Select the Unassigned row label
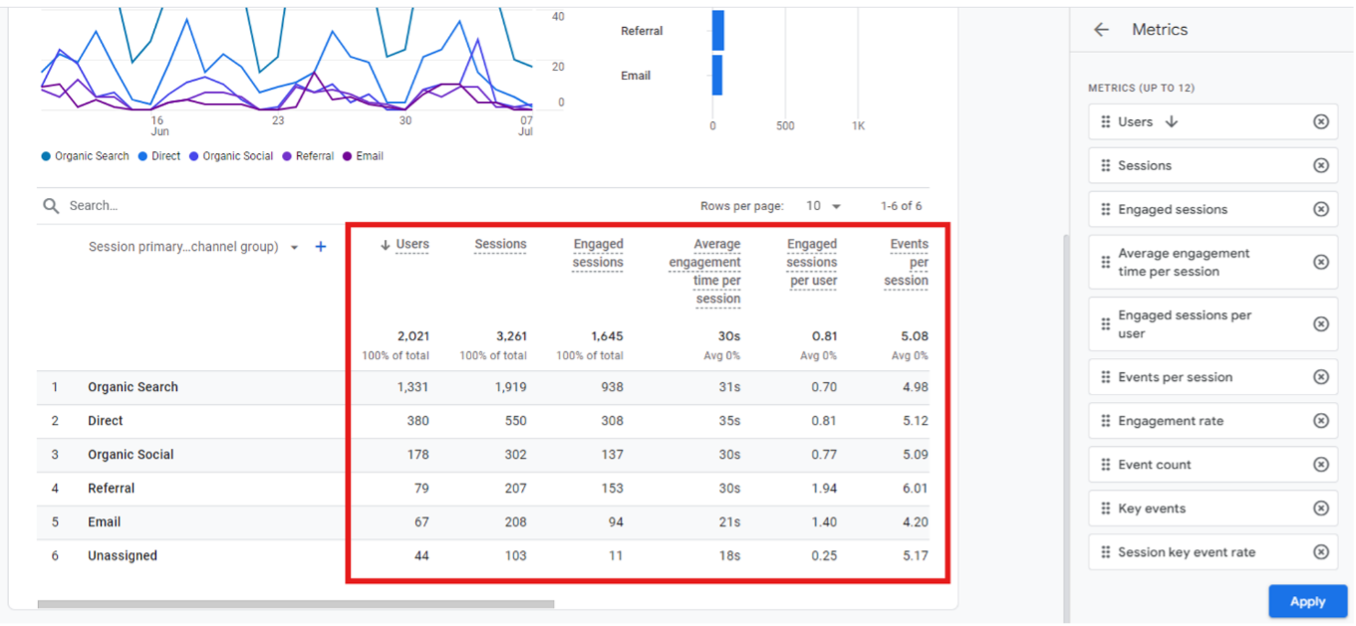Image resolution: width=1356 pixels, height=626 pixels. click(x=122, y=556)
